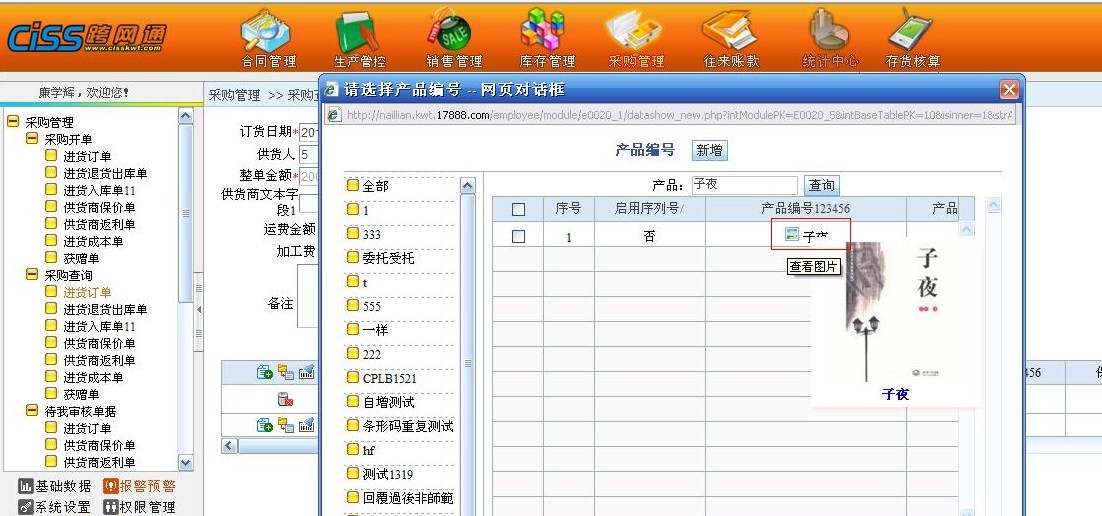Tick the checkbox for row 1
The width and height of the screenshot is (1102, 516).
click(518, 237)
